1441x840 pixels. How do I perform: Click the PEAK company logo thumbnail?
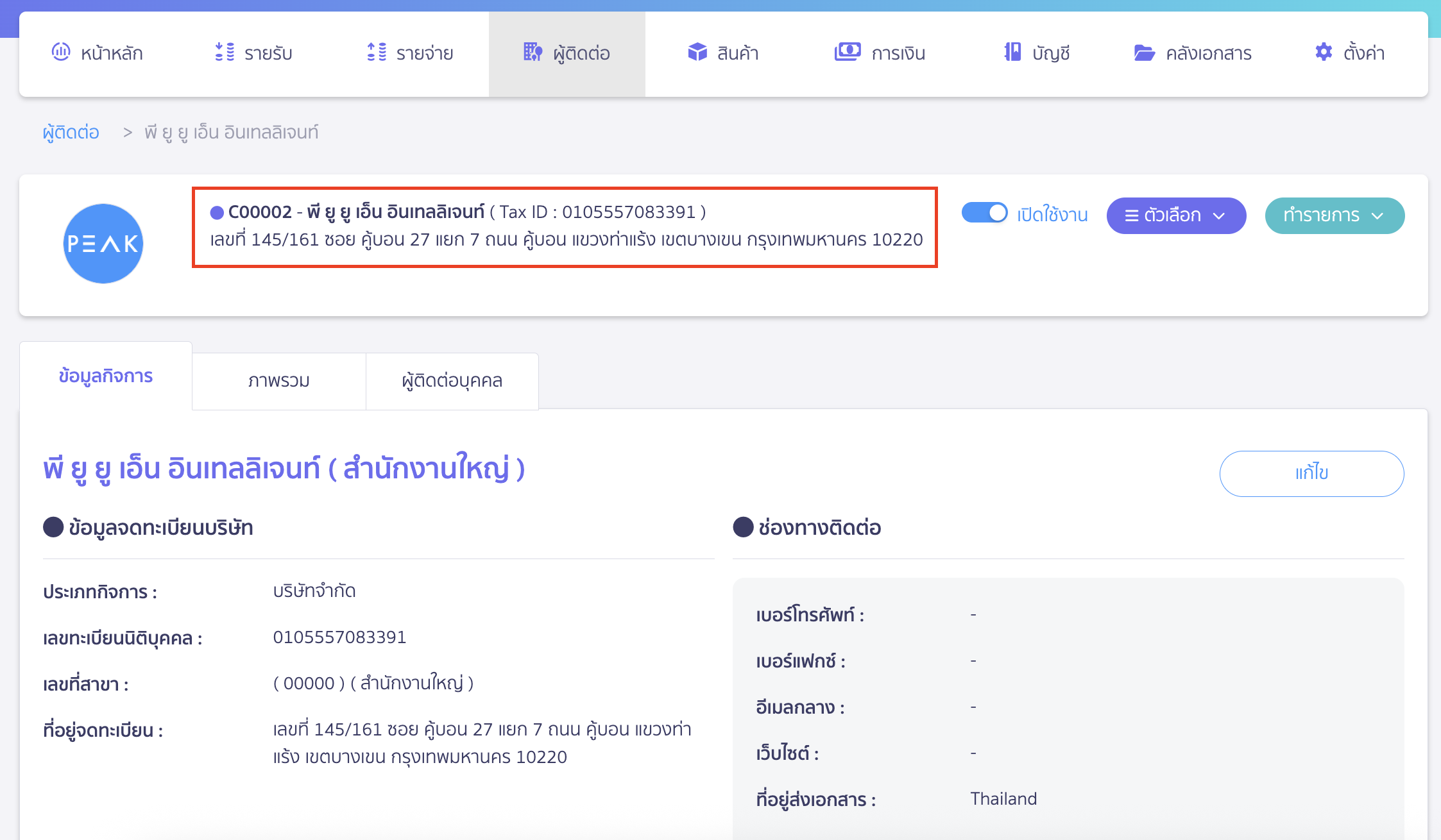click(x=103, y=244)
